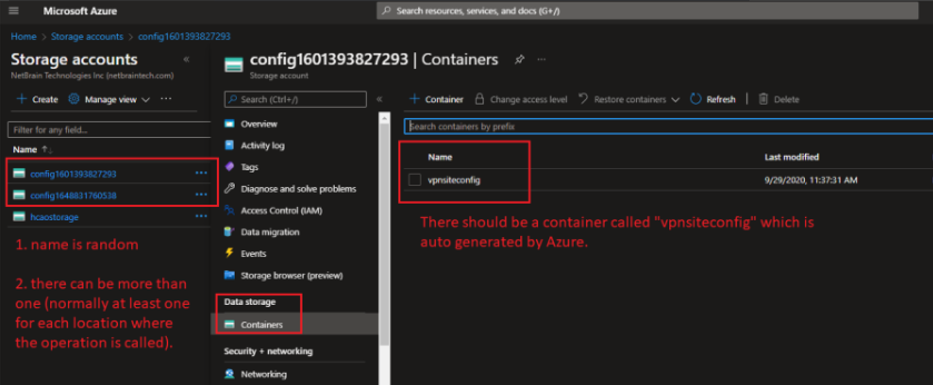Click the 9/29/2020, 11:37:31 AM cell
933x385 pixels.
click(811, 180)
